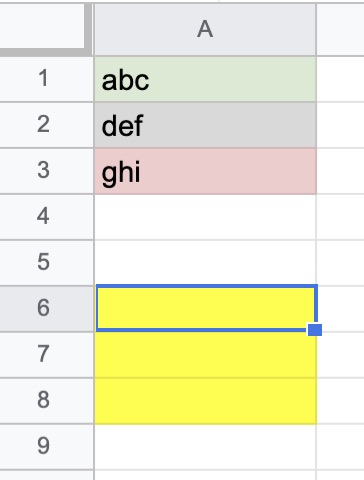This screenshot has width=364, height=480.
Task: Click empty cell A4
Action: coord(205,217)
